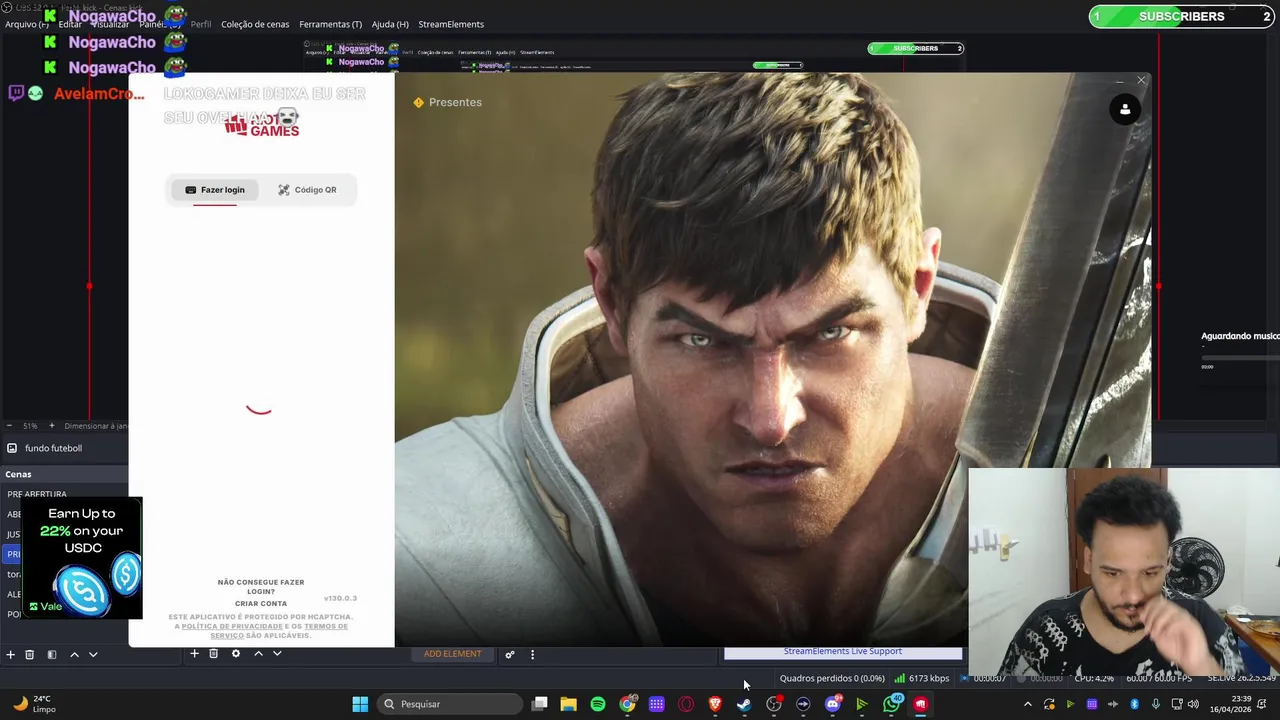This screenshot has width=1280, height=720.
Task: Move scene down with arrow icon
Action: (x=93, y=654)
